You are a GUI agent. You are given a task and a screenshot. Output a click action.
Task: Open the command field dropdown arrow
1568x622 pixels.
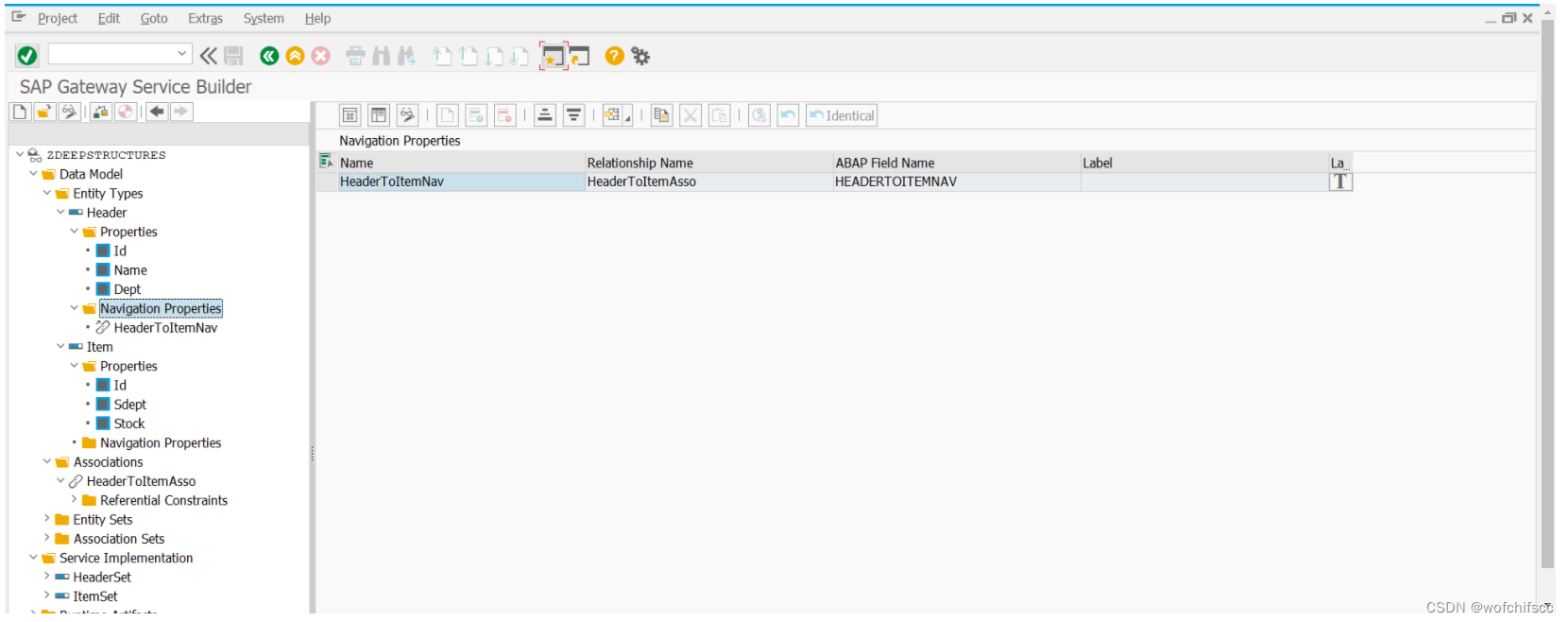[x=182, y=54]
